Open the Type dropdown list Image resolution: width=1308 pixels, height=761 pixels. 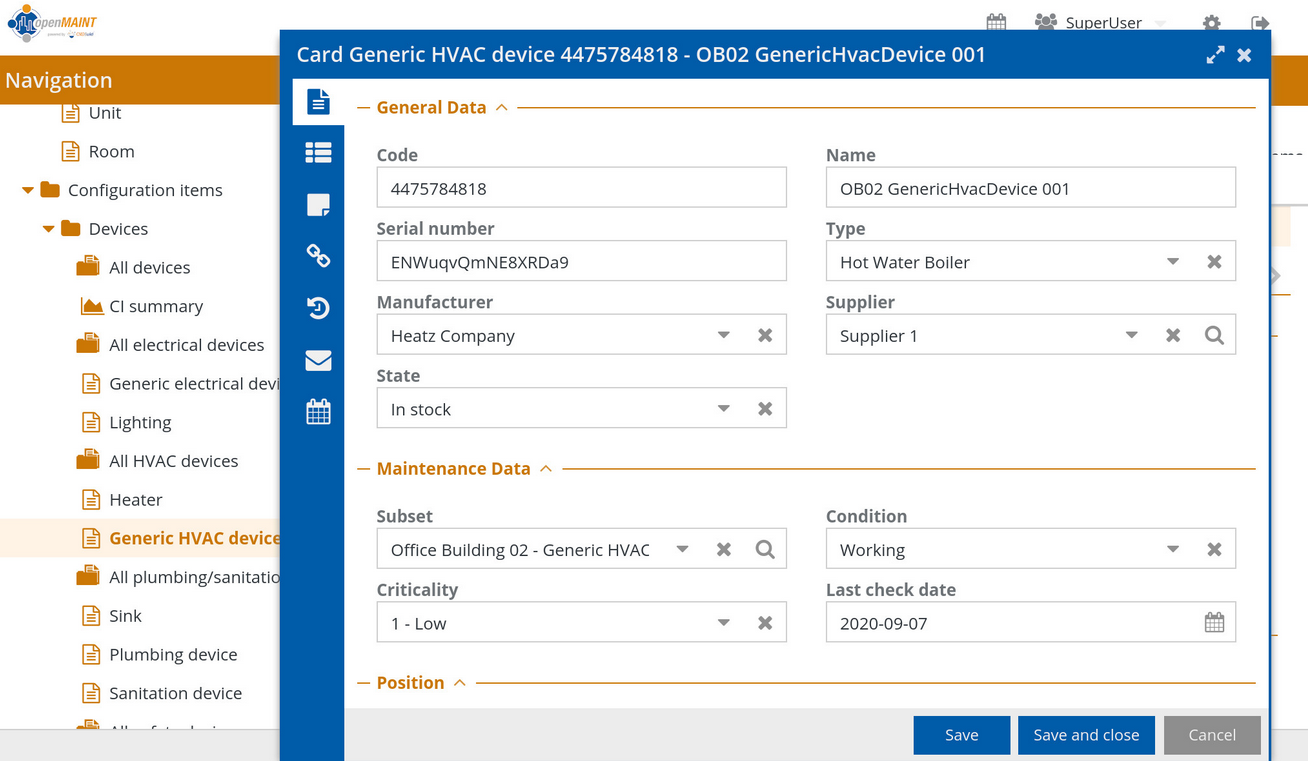click(x=1173, y=262)
